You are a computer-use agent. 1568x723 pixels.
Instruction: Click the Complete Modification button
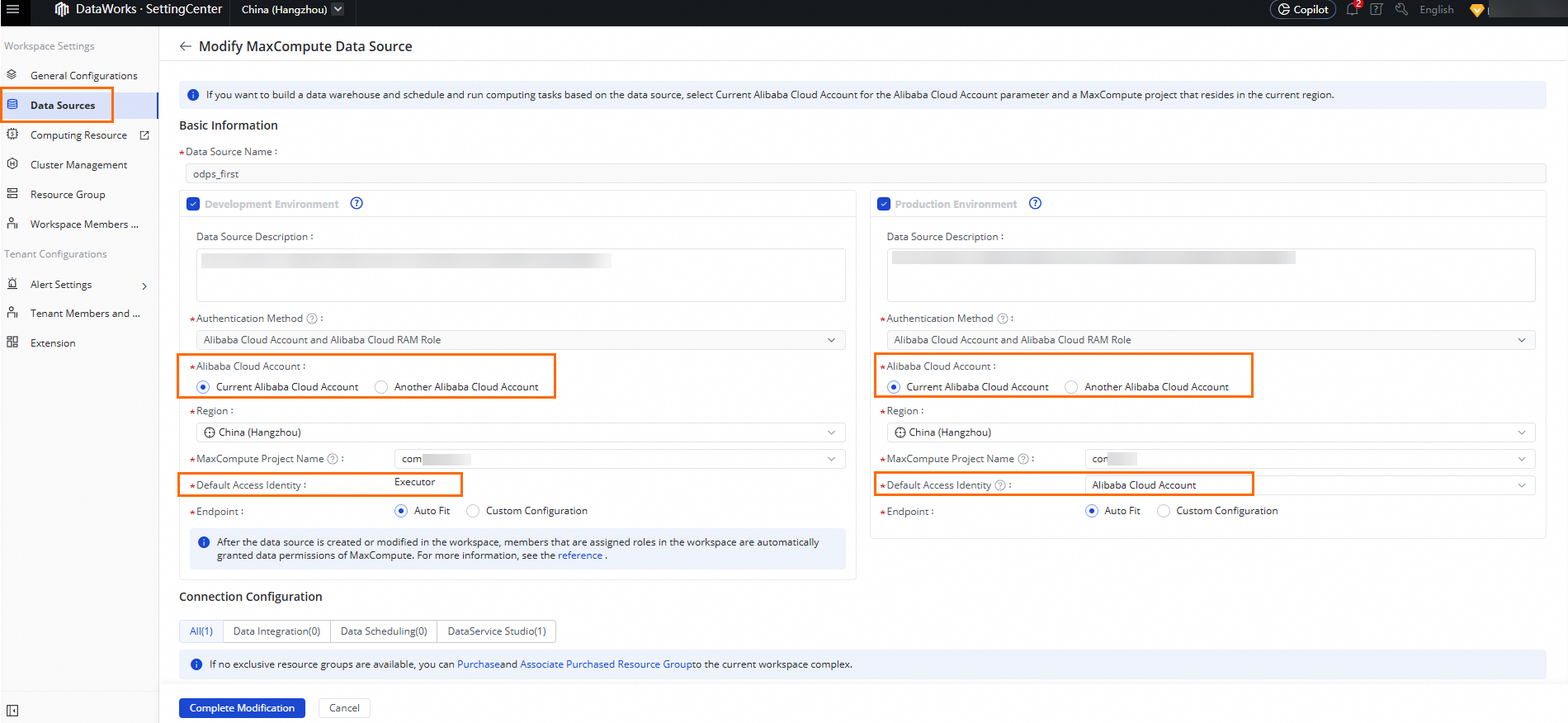coord(242,708)
